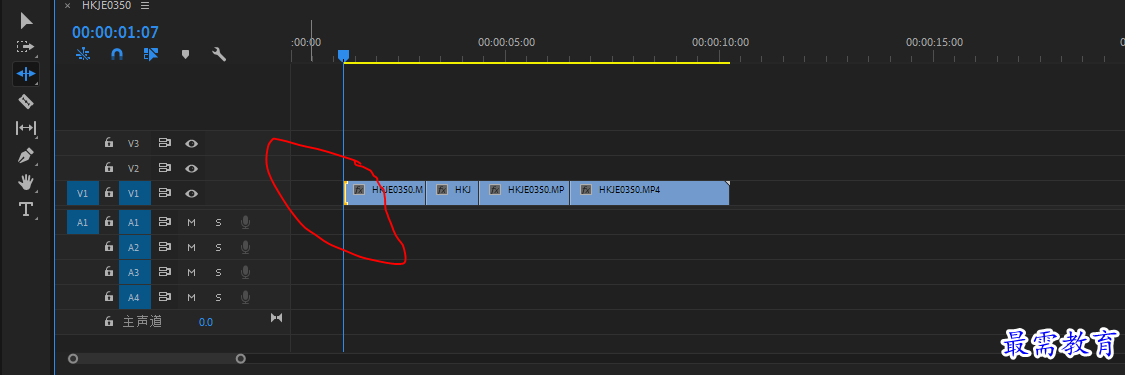Toggle lock on track V3
The height and width of the screenshot is (375, 1125).
coord(108,143)
